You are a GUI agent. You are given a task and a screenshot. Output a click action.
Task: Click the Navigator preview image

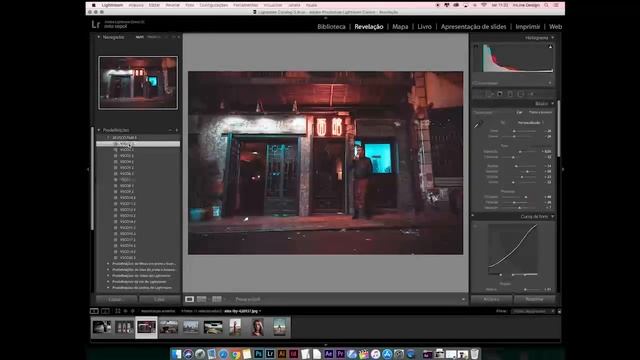pos(138,83)
